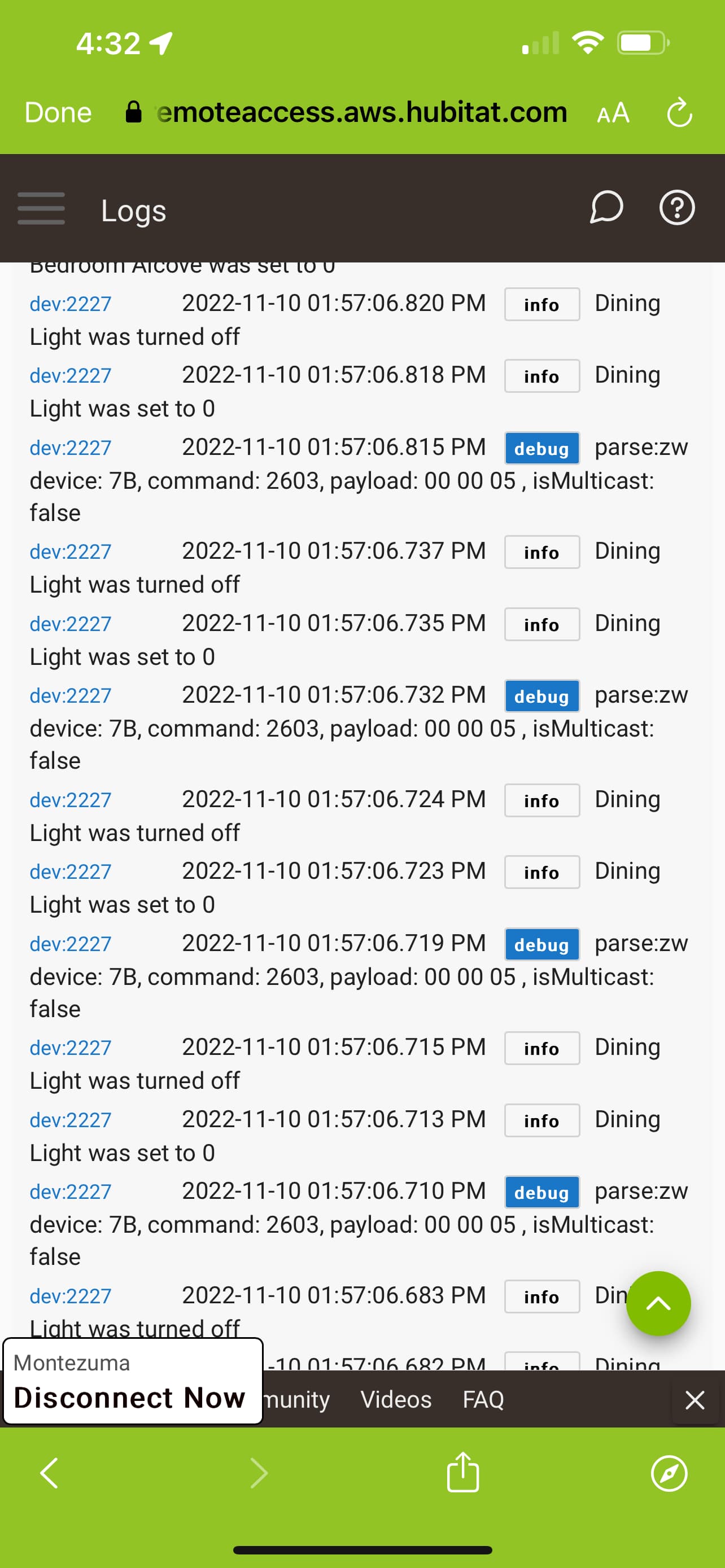Open the AA text size options

click(x=613, y=113)
